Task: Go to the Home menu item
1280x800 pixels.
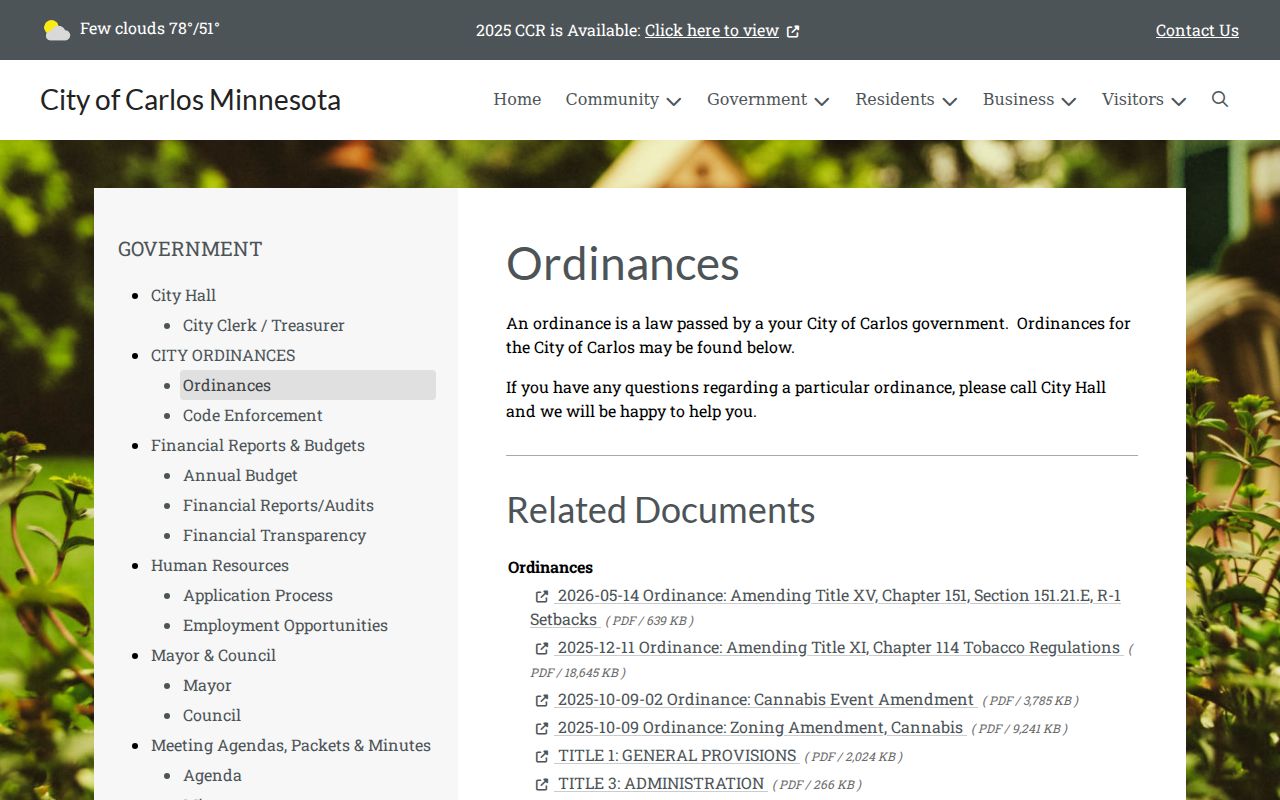Action: [517, 99]
